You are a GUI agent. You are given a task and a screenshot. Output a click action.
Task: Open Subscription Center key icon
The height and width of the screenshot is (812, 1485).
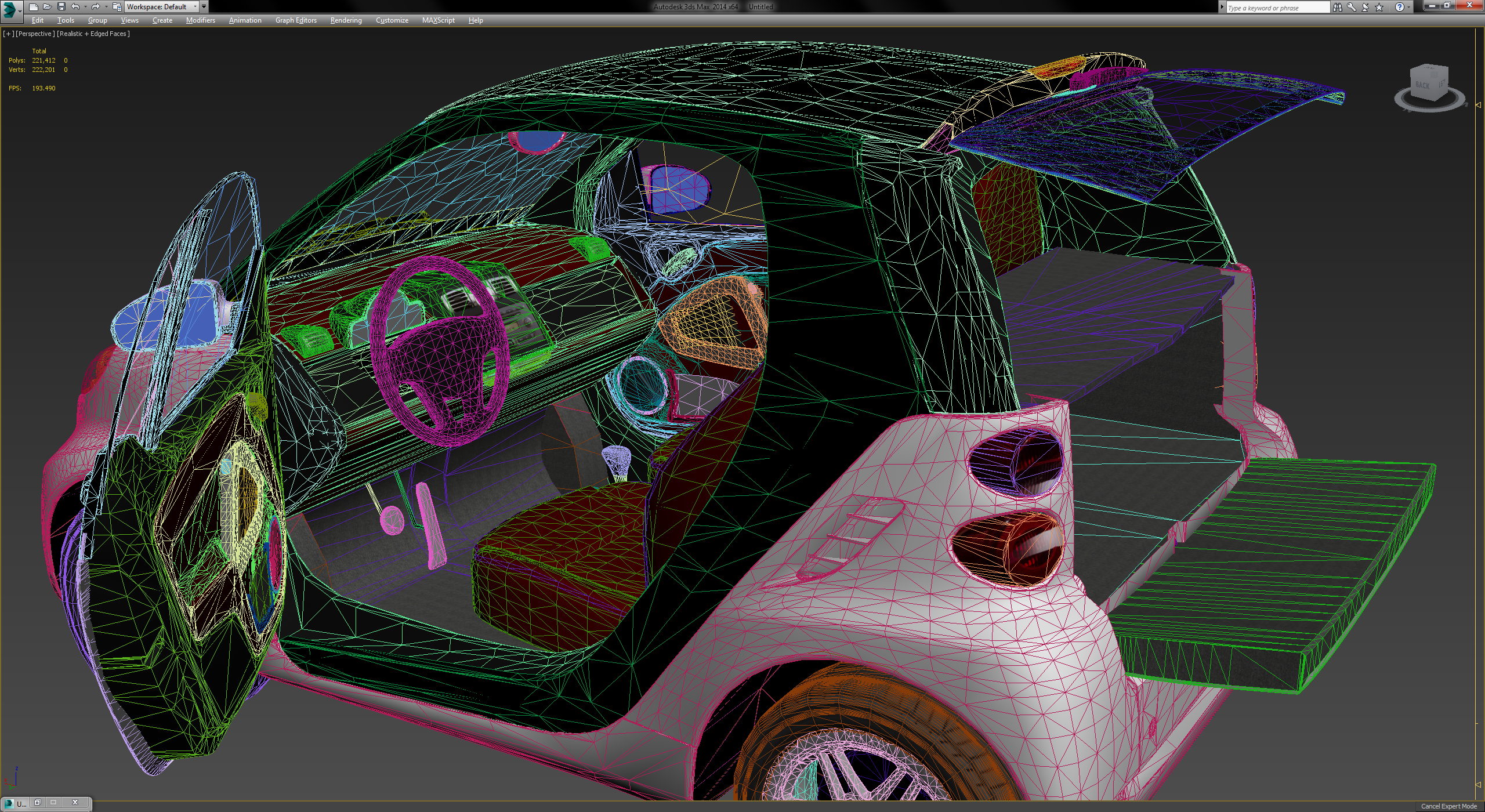[1351, 8]
